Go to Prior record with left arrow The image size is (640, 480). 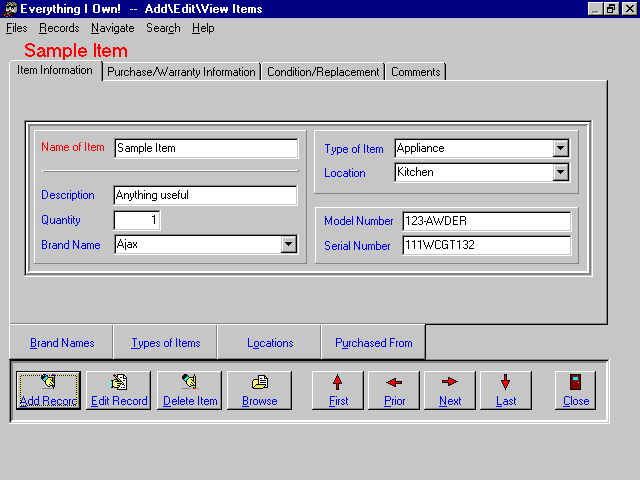tap(394, 389)
